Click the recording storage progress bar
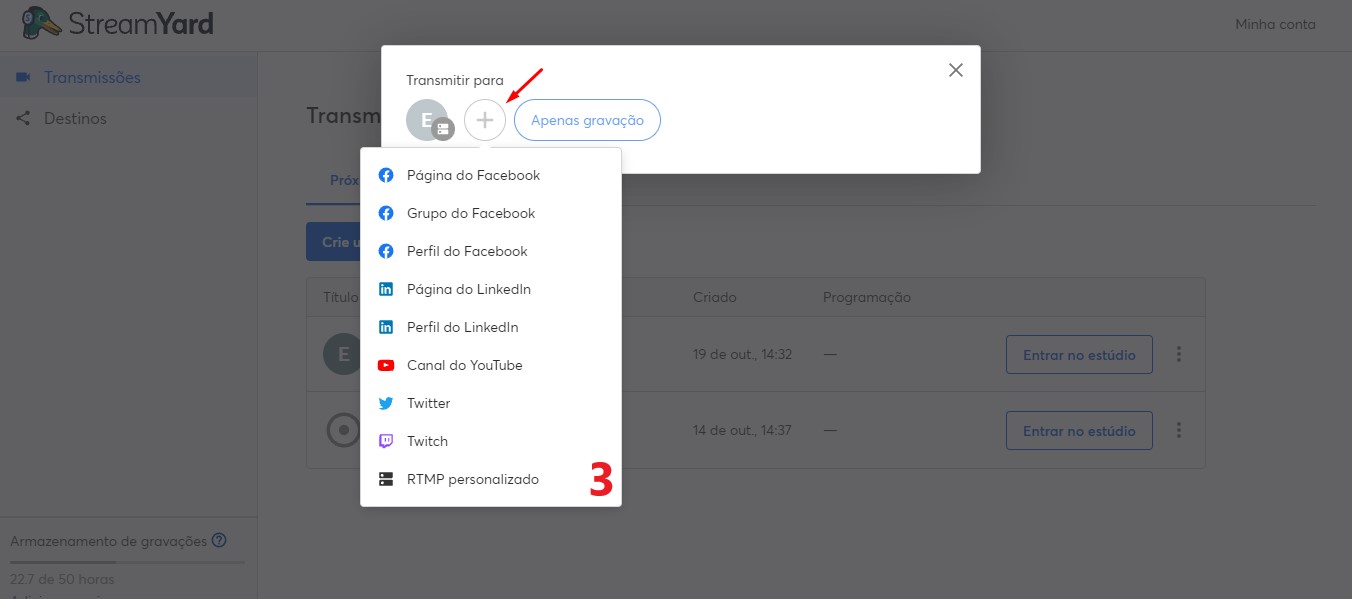This screenshot has width=1352, height=599. pos(127,562)
